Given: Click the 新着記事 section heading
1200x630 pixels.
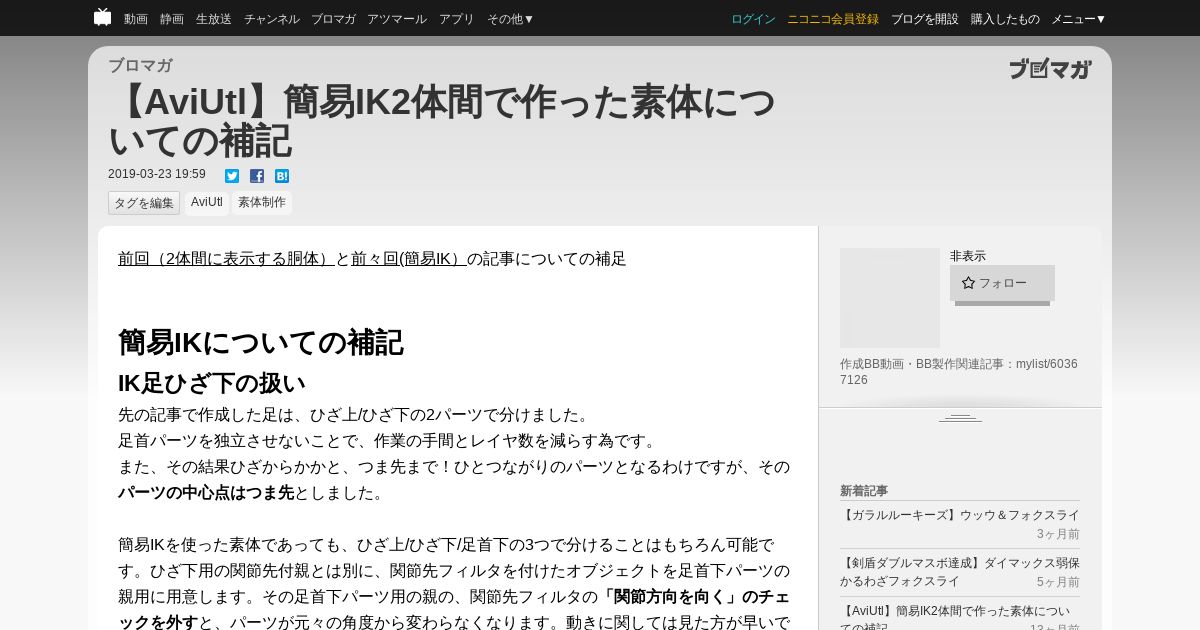Looking at the screenshot, I should 864,491.
